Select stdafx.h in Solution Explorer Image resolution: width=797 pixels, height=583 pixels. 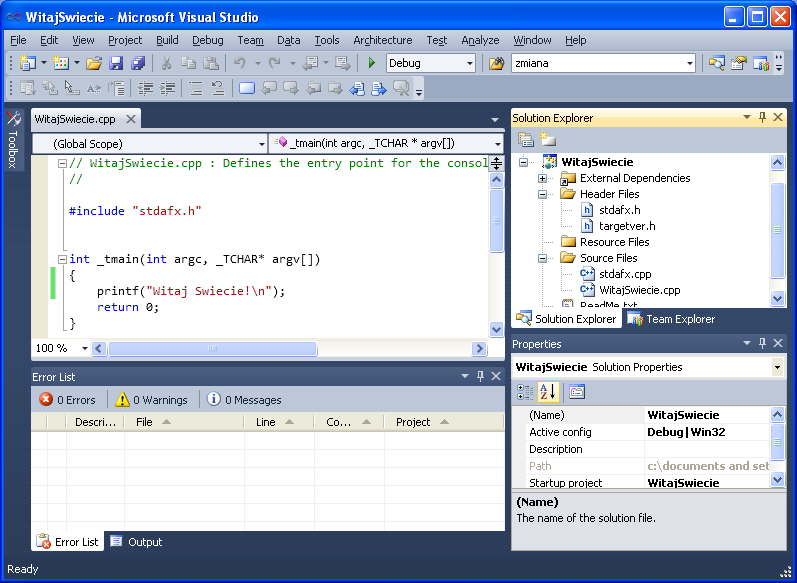point(619,210)
